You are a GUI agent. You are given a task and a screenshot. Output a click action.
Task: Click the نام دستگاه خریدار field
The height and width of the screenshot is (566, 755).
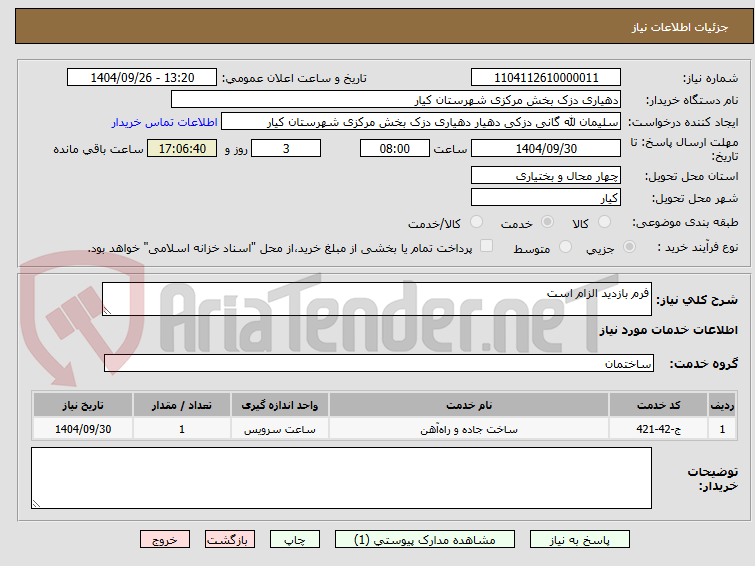396,100
